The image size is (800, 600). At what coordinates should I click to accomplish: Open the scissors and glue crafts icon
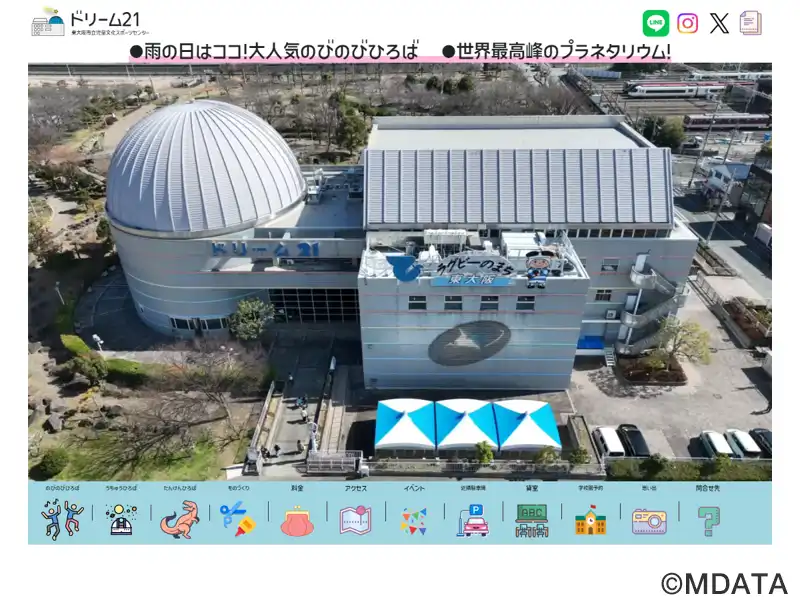(238, 519)
